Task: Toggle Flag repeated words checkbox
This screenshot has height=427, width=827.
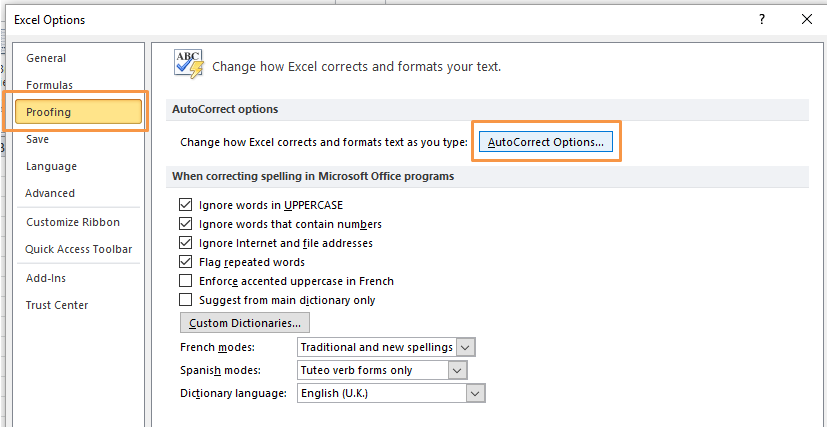Action: (x=186, y=261)
